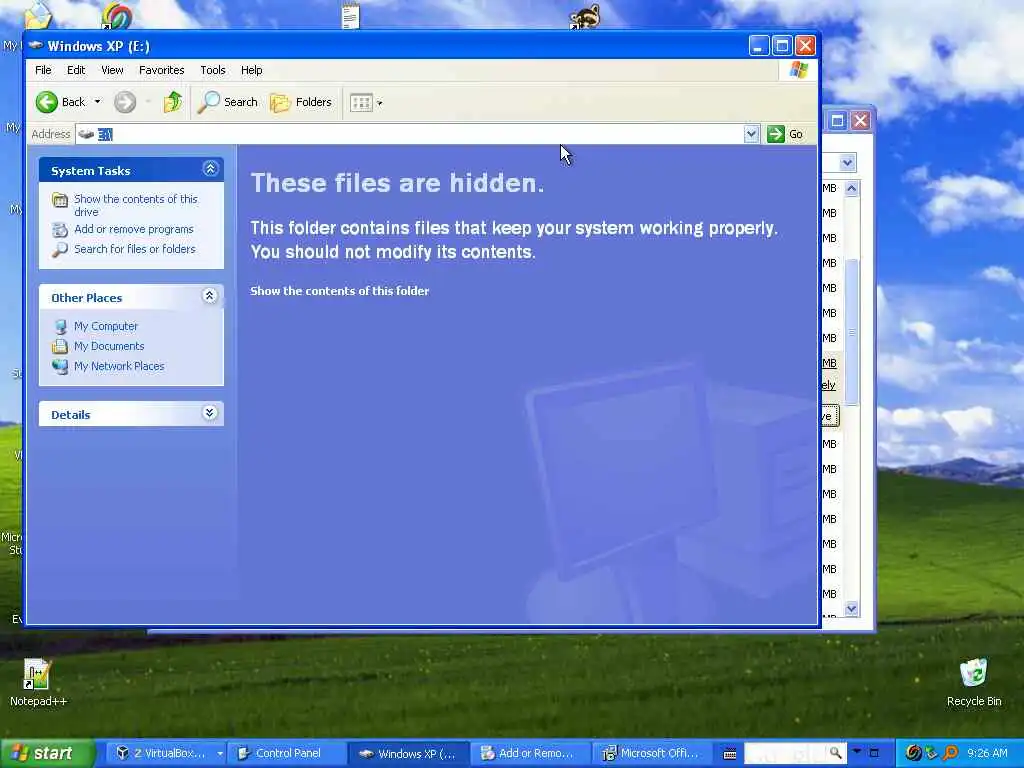Switch to Control Panel taskbar button

287,754
